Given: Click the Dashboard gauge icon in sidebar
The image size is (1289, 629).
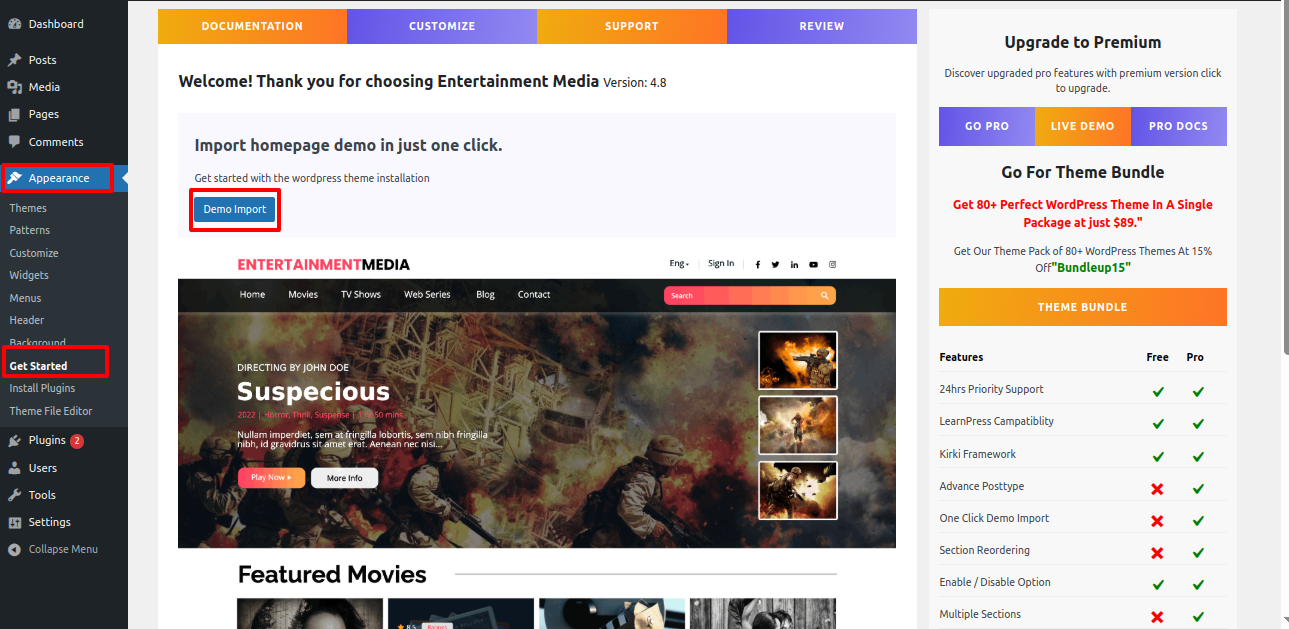Looking at the screenshot, I should coord(14,24).
